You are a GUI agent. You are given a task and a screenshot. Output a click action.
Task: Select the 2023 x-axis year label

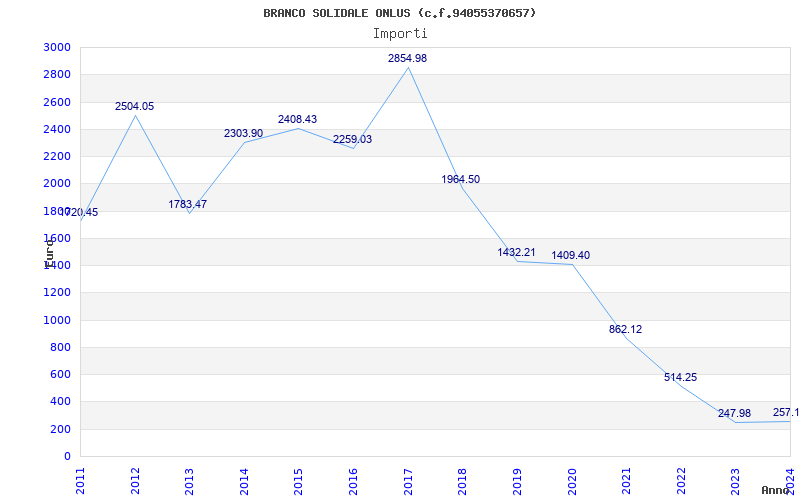click(735, 481)
